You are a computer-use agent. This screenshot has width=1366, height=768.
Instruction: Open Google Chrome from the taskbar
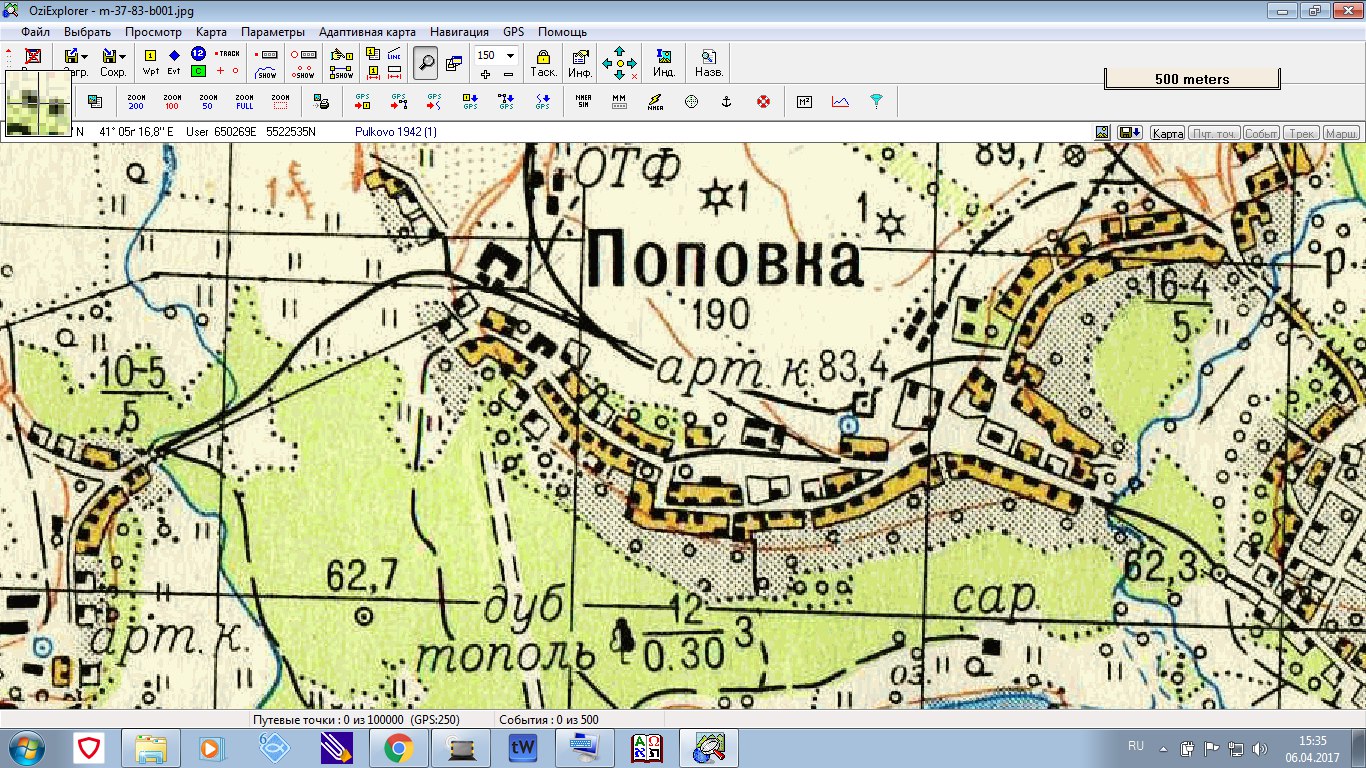[398, 747]
